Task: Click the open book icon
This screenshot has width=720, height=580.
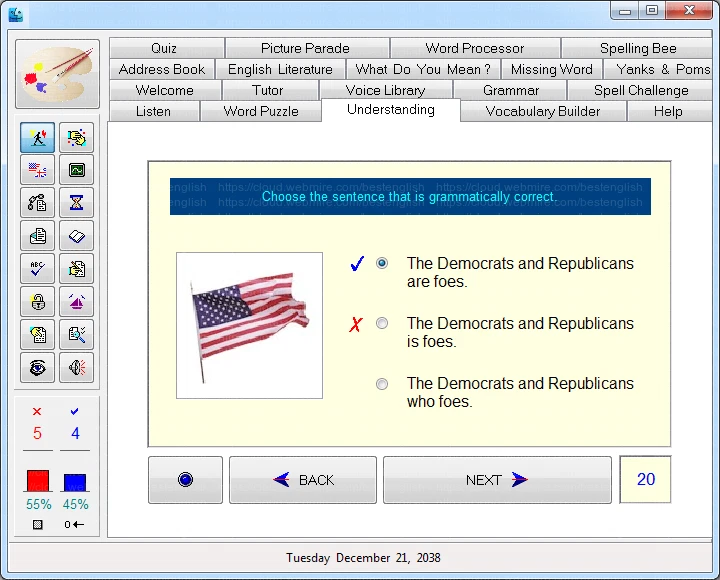Action: [76, 236]
